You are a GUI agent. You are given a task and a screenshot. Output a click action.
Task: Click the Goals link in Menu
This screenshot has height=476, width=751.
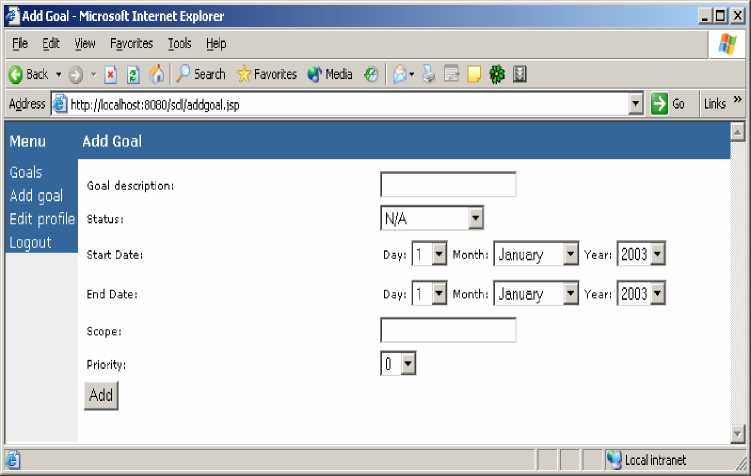coord(26,172)
